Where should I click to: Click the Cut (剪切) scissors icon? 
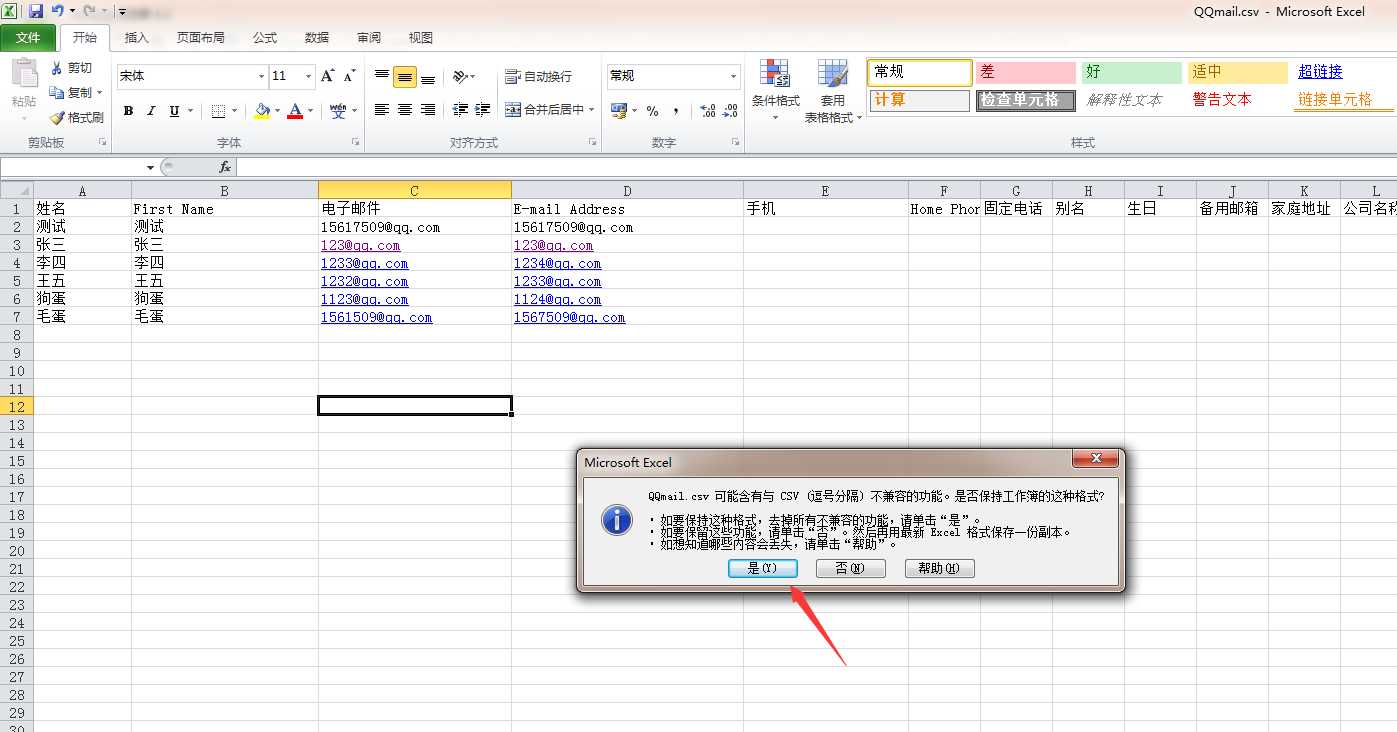pos(57,68)
